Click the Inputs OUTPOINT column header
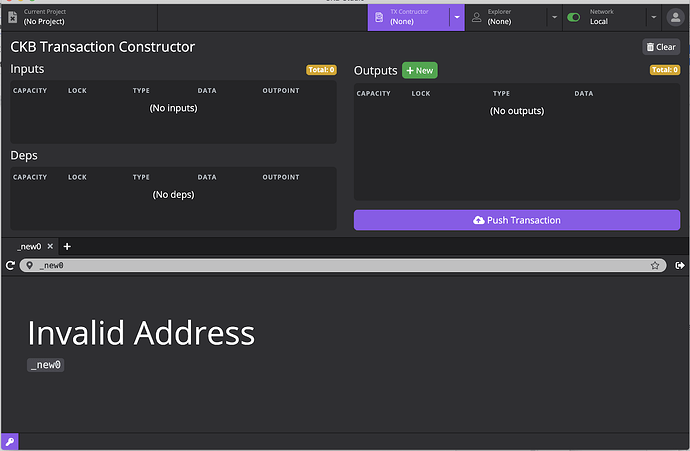Screen dimensions: 690x451 coord(281,91)
